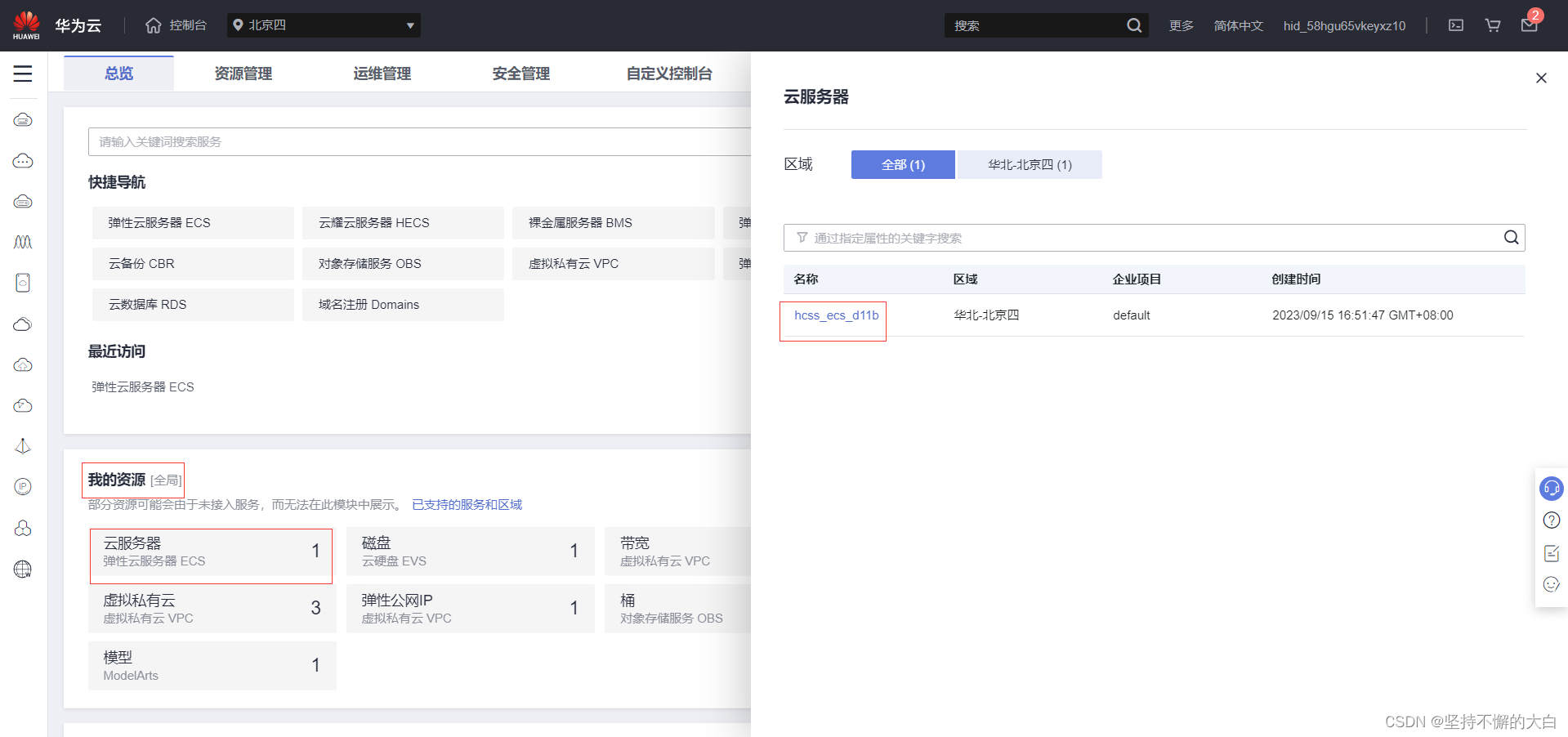Click the default enterprise project cell

pyautogui.click(x=1131, y=315)
